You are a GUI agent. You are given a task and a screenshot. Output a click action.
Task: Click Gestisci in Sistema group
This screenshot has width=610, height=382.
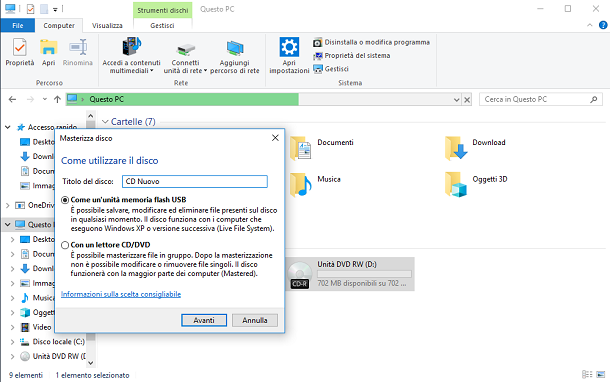click(x=331, y=69)
